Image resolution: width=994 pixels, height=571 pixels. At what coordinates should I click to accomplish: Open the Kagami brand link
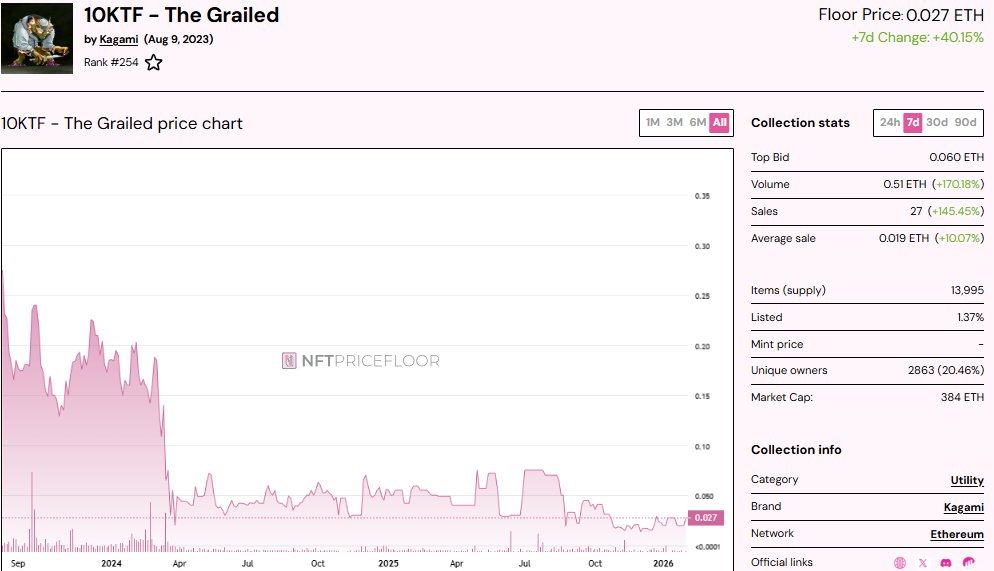[964, 507]
